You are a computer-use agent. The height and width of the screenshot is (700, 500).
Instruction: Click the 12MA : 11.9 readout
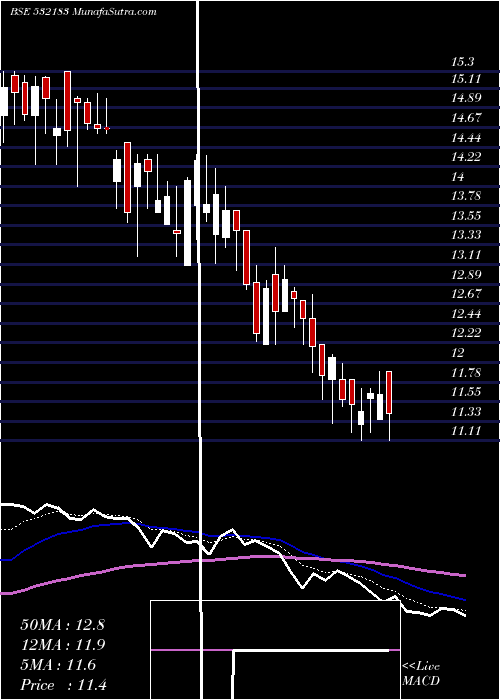pyautogui.click(x=62, y=645)
